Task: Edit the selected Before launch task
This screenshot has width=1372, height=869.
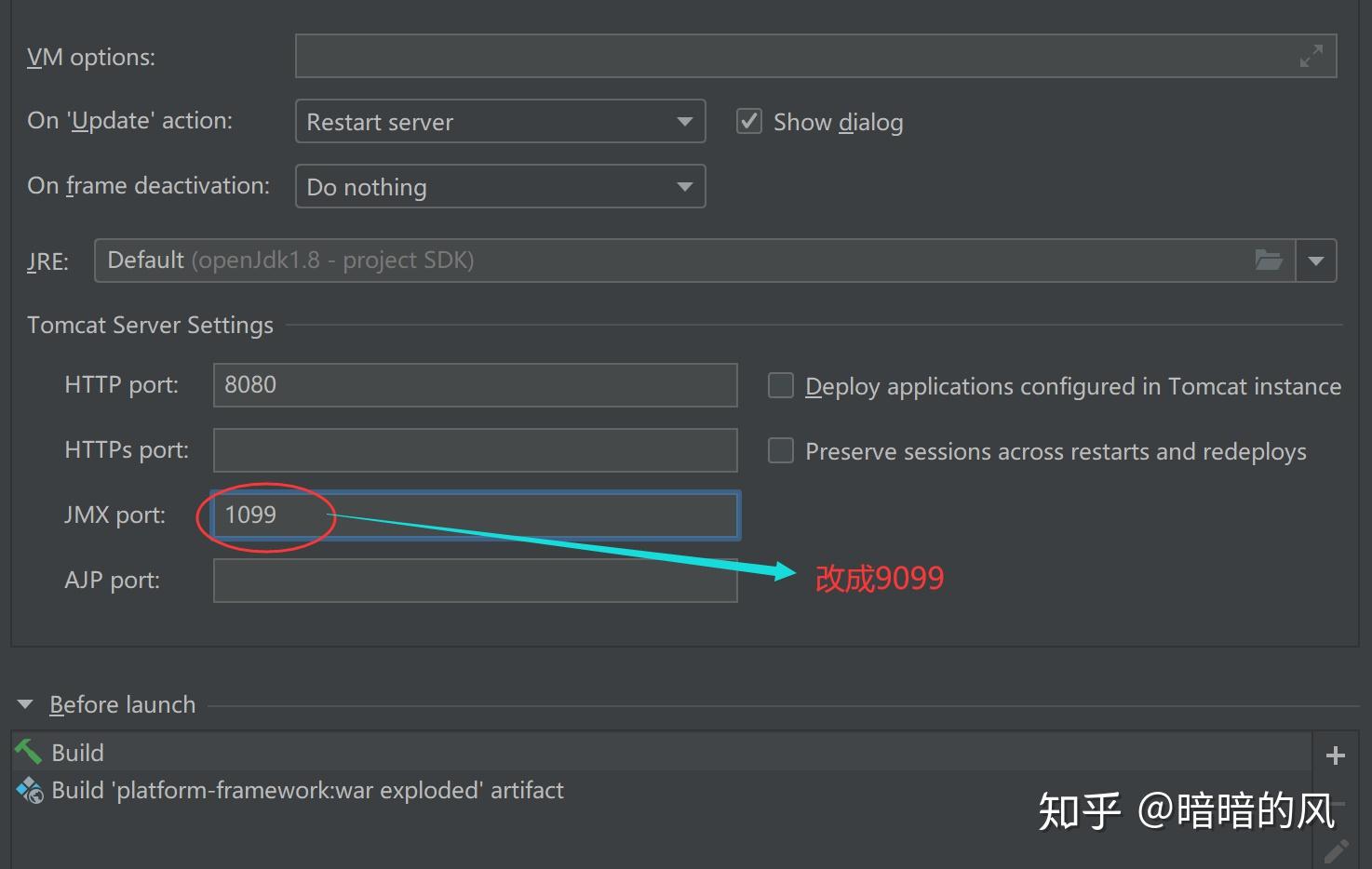Action: point(1336,849)
